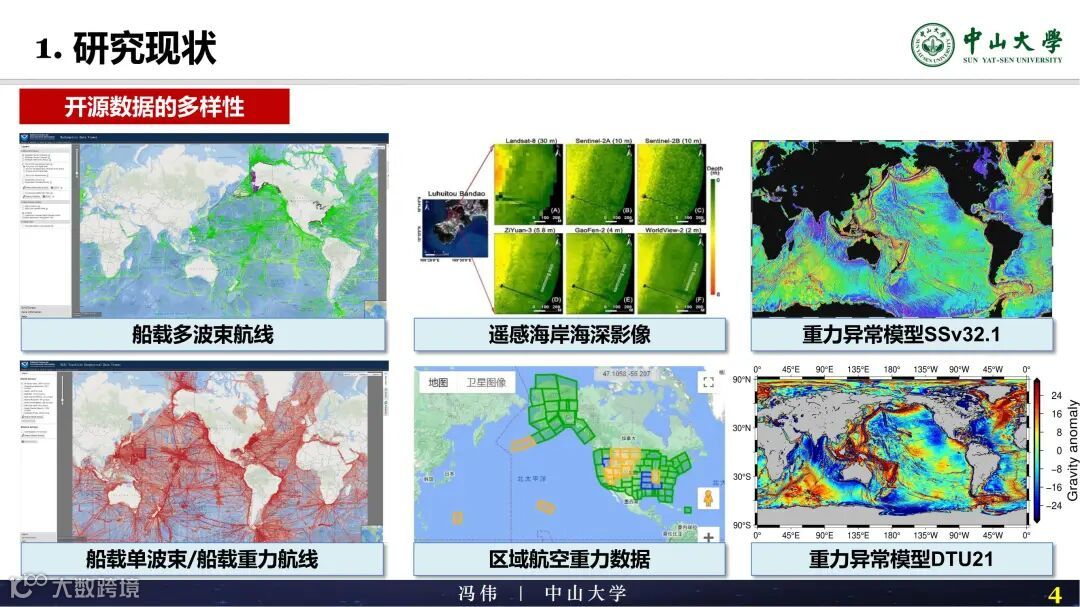Click the 船载单波束/船载重力航线 caption box
Viewport: 1080px width, 607px height.
click(x=202, y=559)
